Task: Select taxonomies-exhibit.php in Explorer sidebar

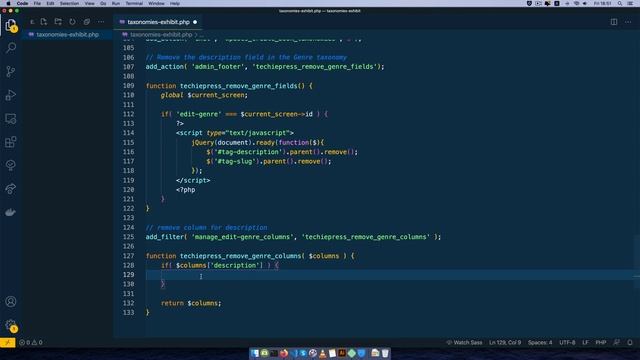Action: click(67, 35)
